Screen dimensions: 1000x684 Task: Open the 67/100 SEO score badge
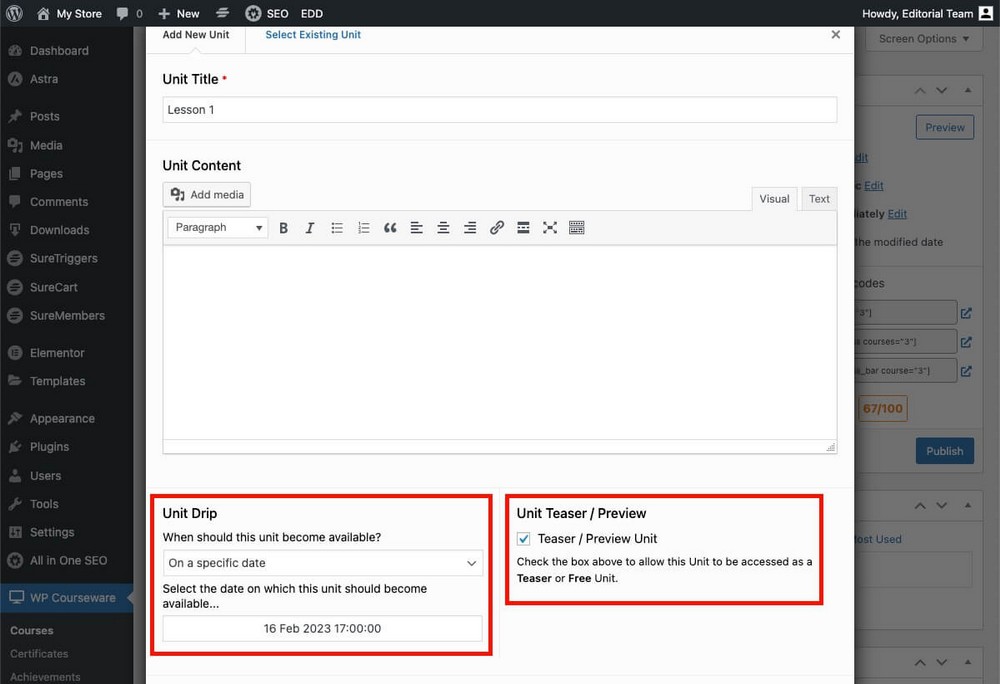883,409
